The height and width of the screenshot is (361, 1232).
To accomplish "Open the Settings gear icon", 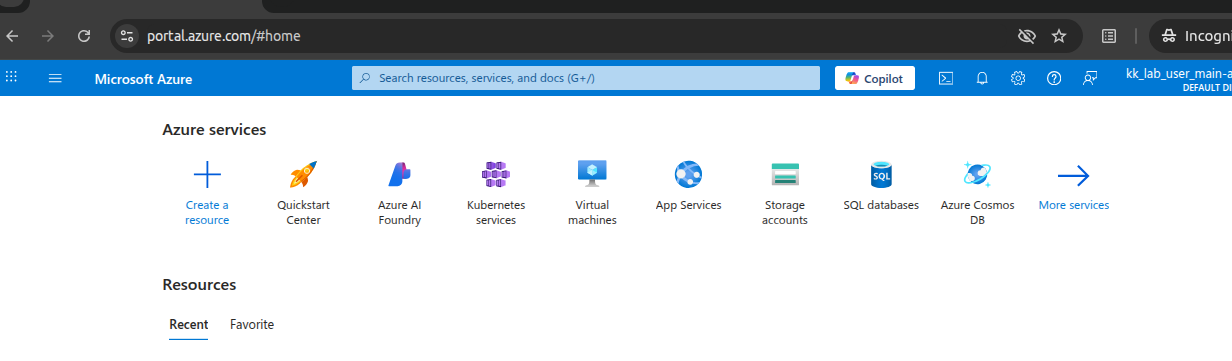I will [1018, 78].
